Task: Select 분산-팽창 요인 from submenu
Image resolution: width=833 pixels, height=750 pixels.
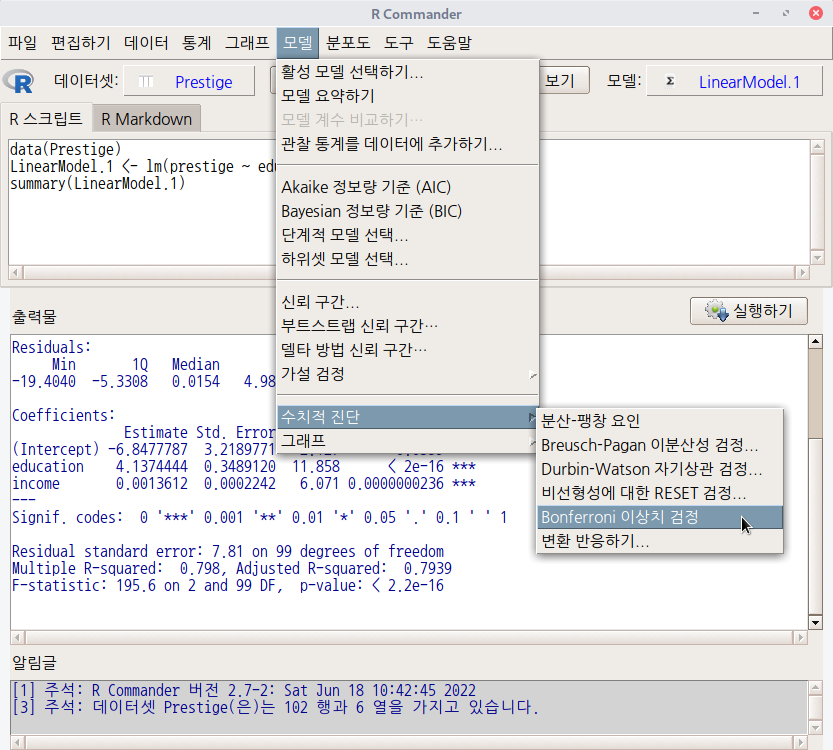Action: point(660,421)
